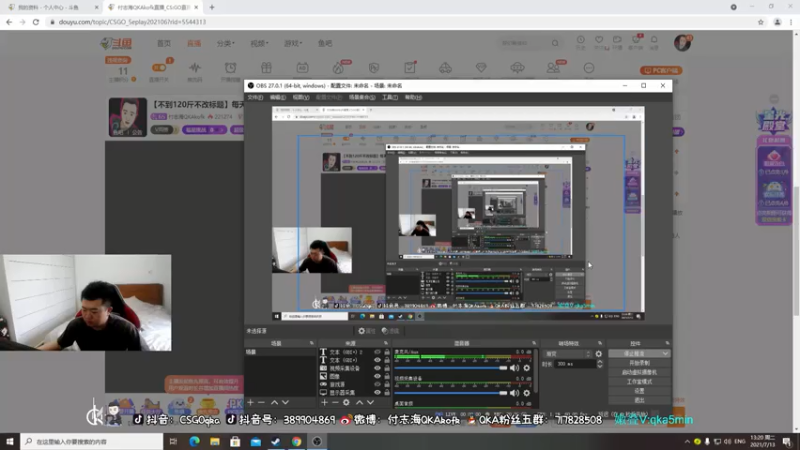Image resolution: width=800 pixels, height=450 pixels.
Task: Click the Douyu search magnifier icon
Action: (555, 43)
